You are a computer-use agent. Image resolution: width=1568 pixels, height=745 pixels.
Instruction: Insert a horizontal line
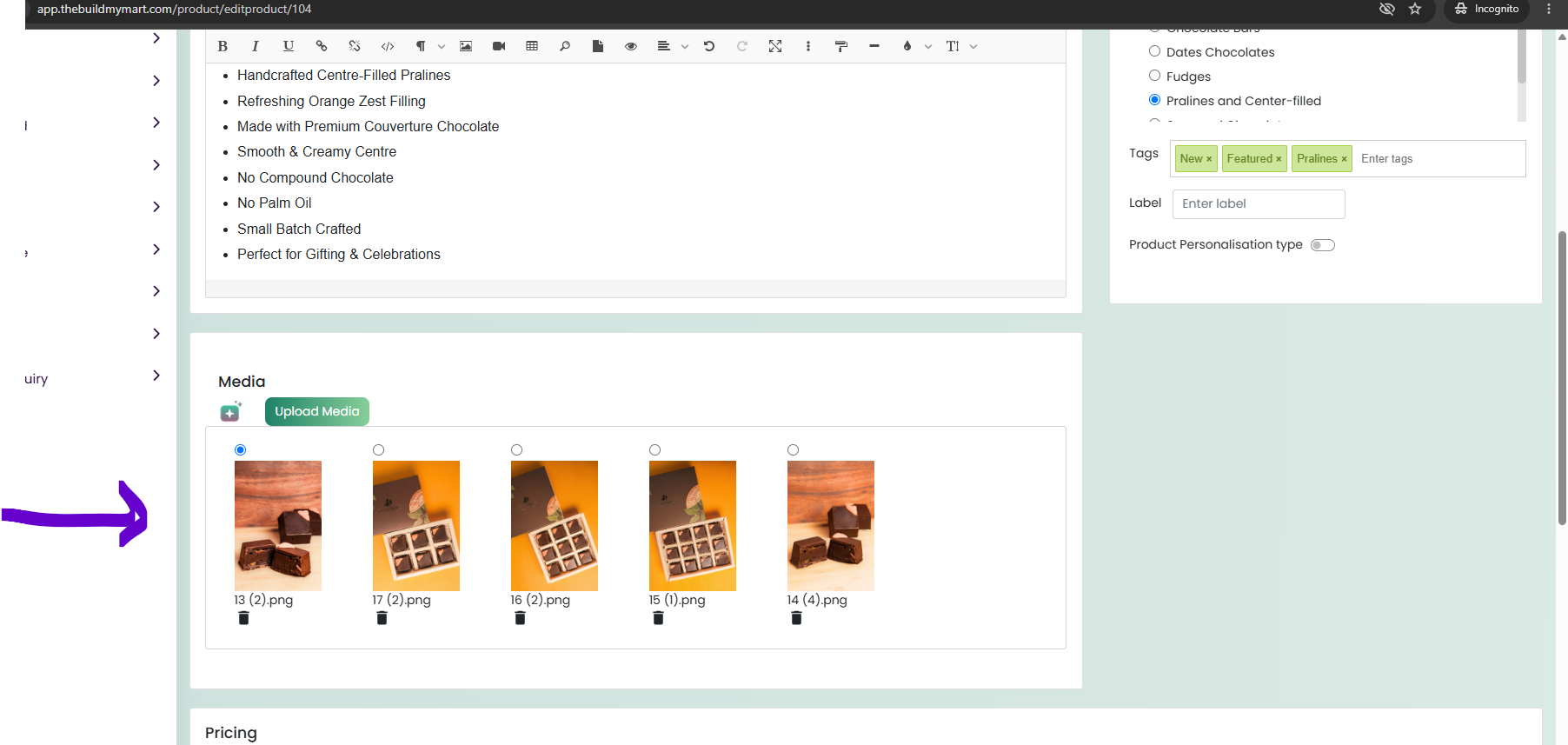[874, 46]
